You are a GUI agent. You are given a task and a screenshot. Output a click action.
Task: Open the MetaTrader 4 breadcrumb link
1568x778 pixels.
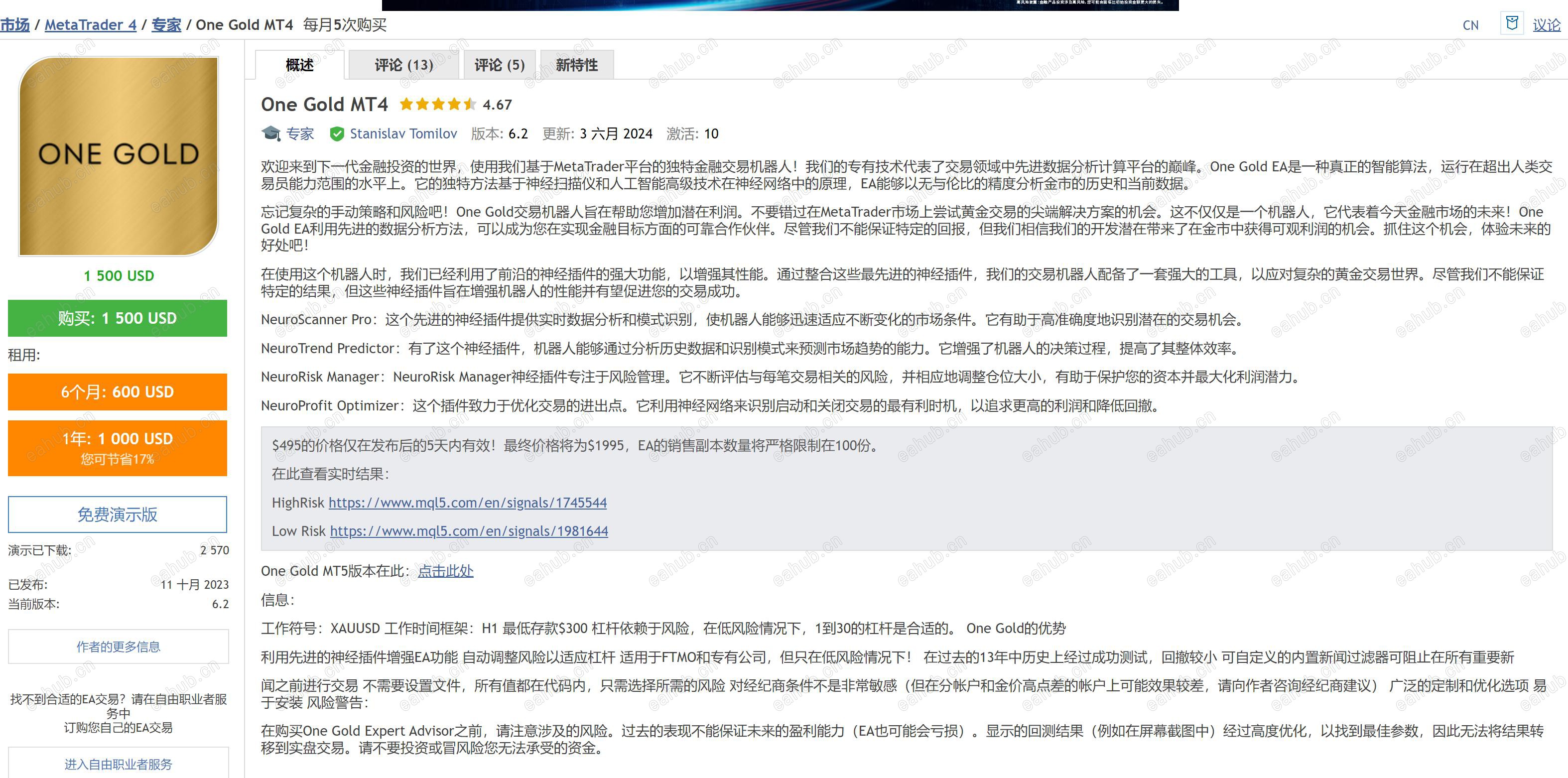(91, 25)
